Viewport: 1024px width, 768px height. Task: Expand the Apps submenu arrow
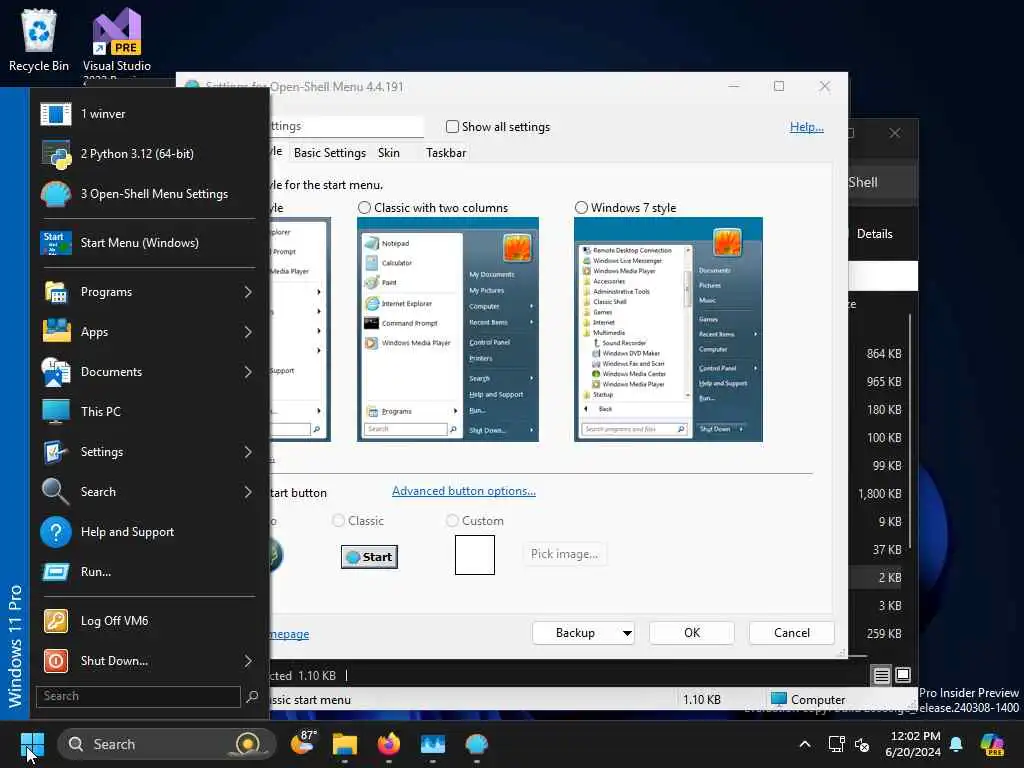[x=248, y=332]
